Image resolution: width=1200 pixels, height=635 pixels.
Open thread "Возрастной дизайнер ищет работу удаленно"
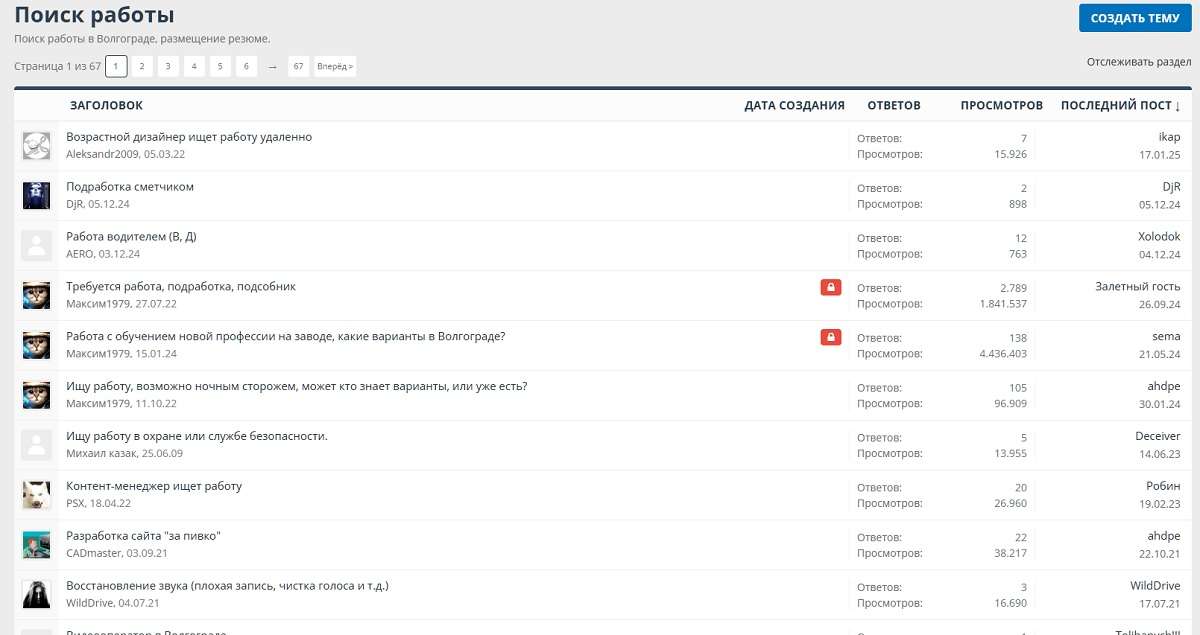click(189, 137)
